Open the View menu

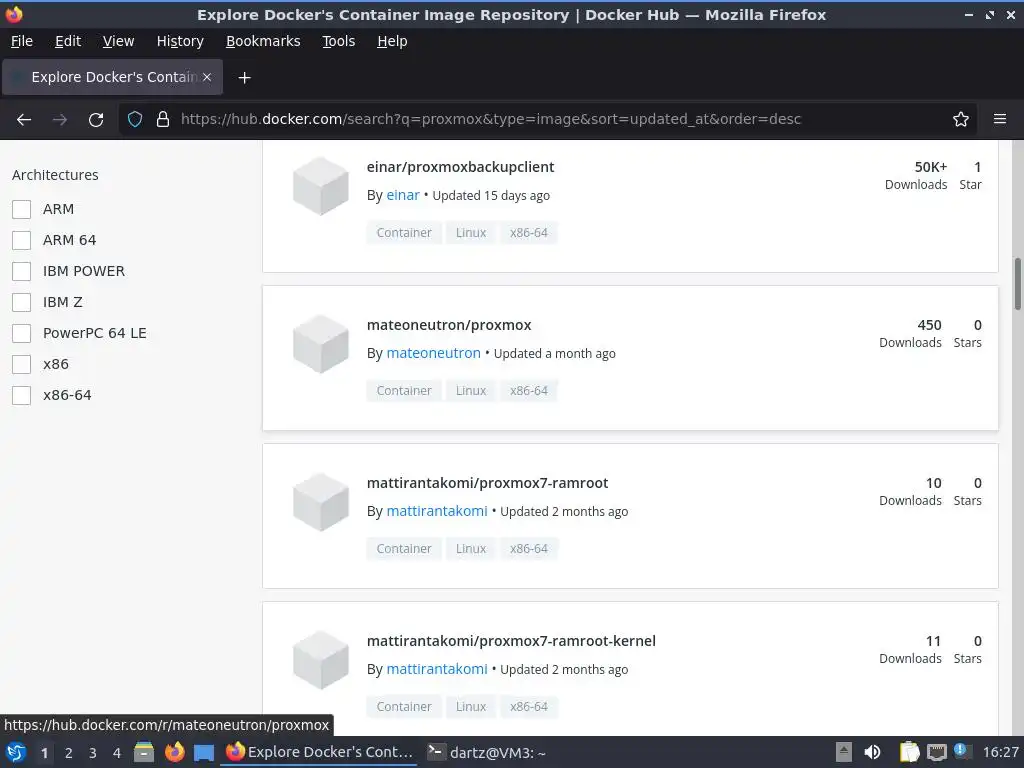point(118,41)
